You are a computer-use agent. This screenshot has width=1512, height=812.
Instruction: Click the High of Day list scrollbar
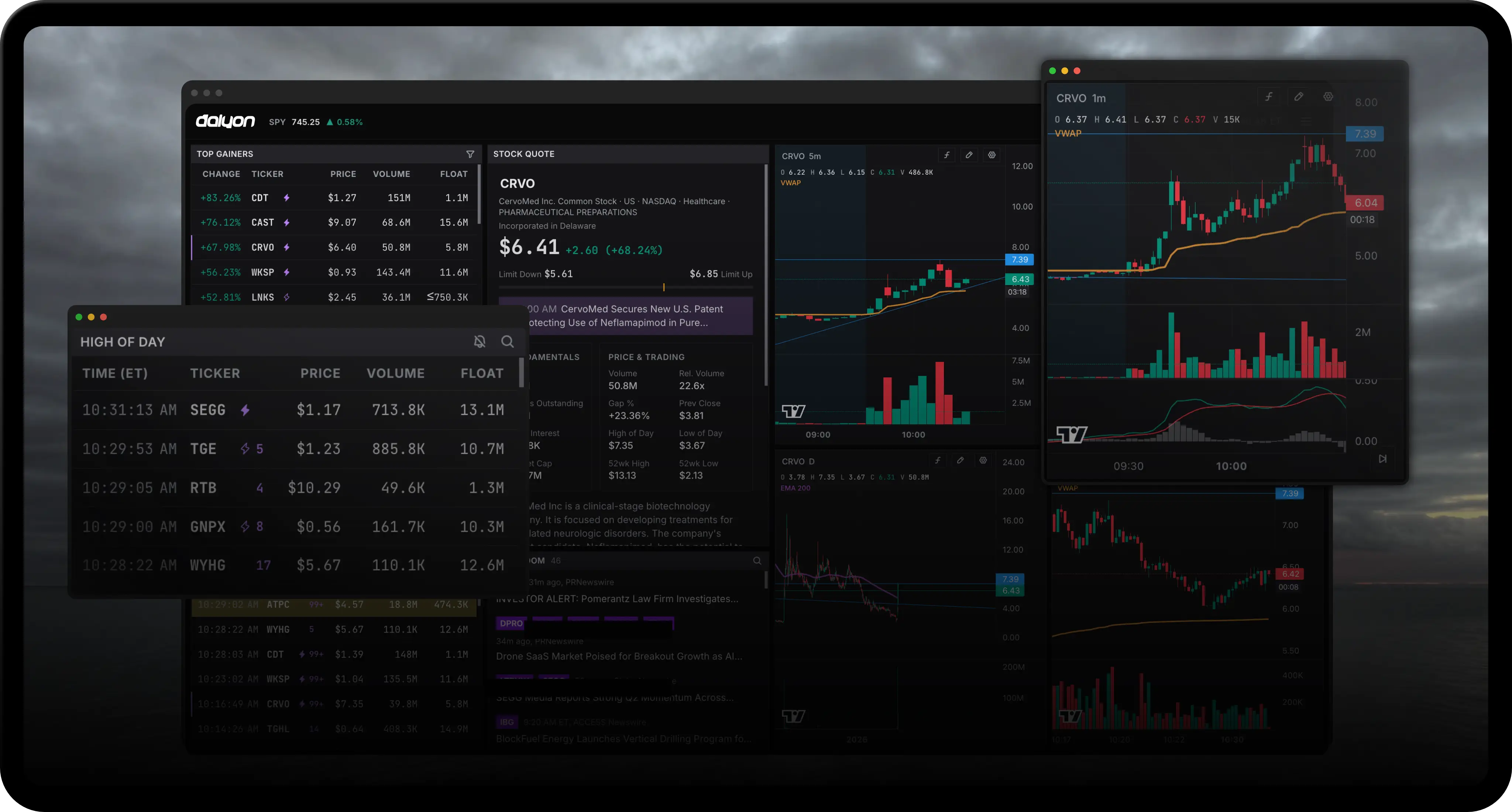pyautogui.click(x=521, y=373)
